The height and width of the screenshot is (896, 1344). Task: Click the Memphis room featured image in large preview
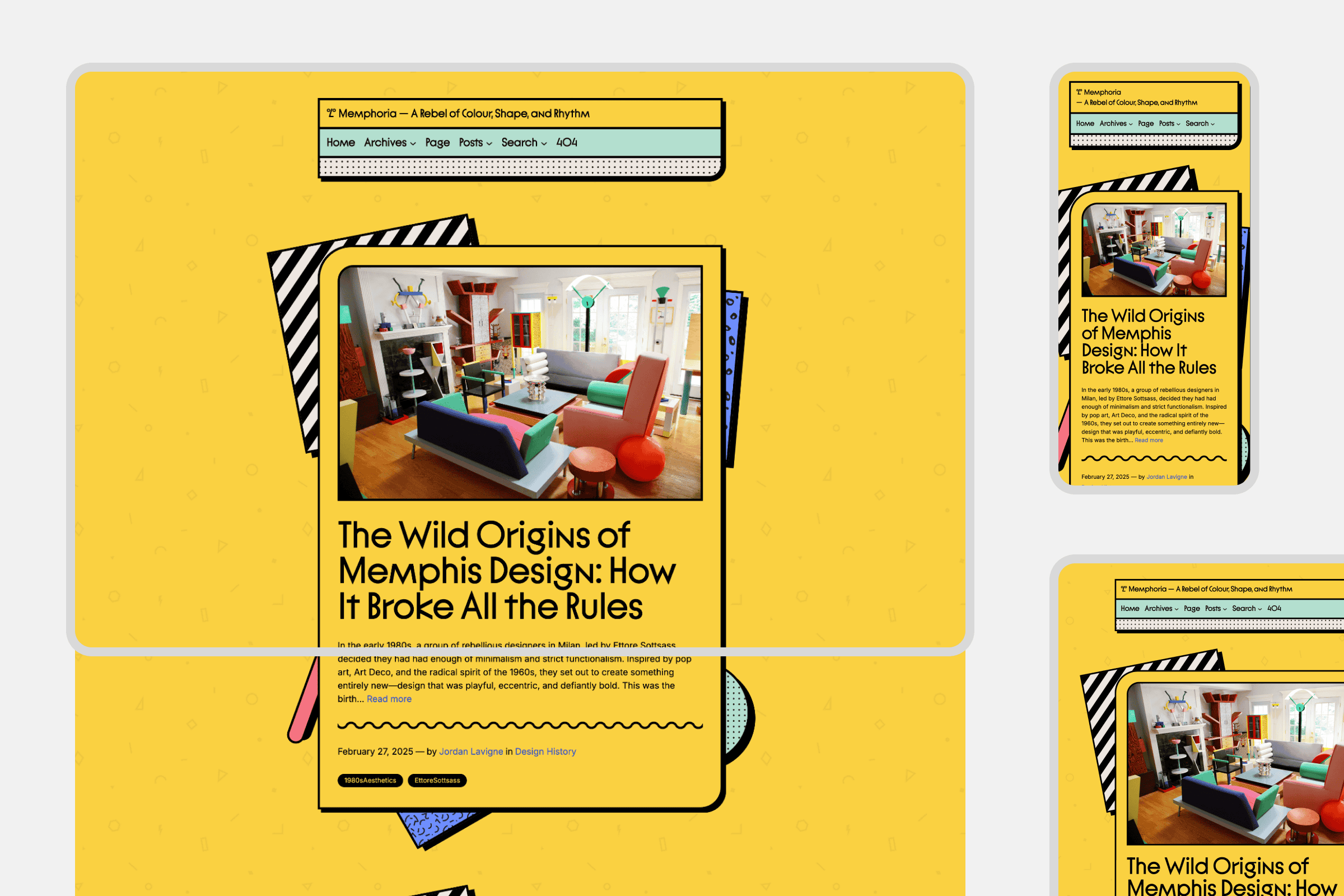520,383
